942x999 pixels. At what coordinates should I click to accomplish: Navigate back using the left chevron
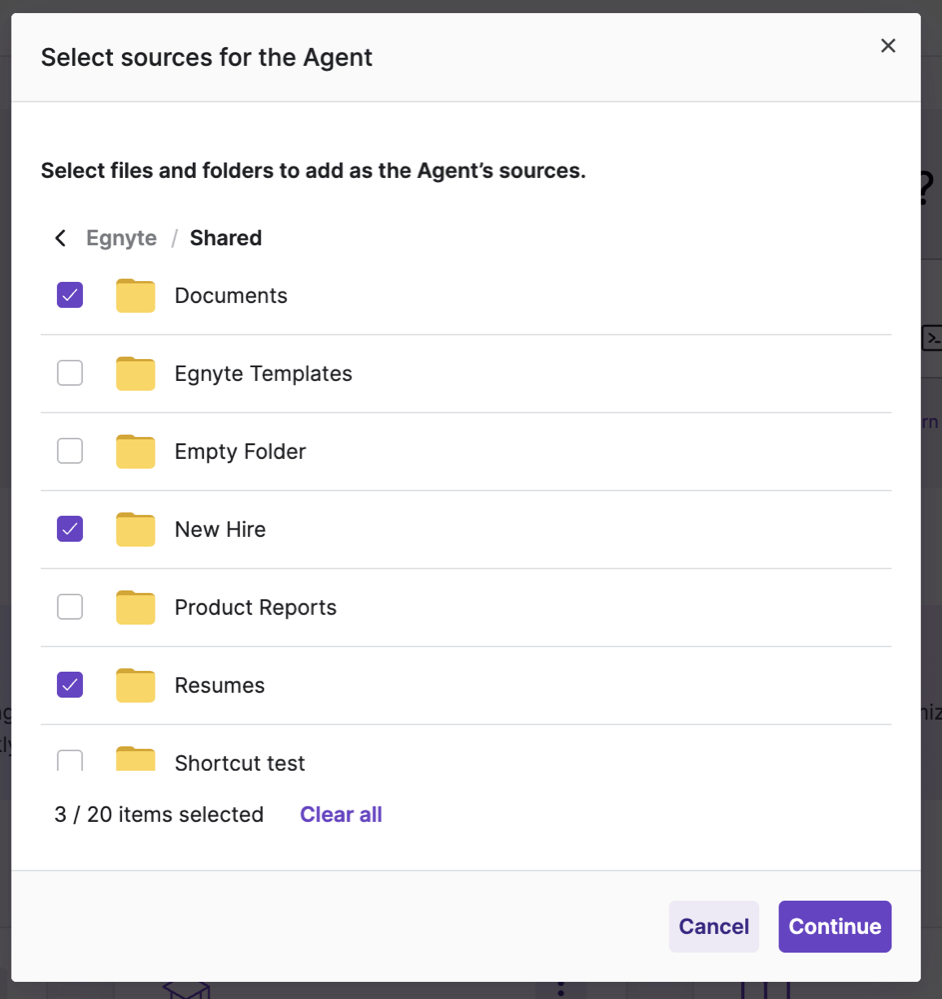tap(60, 238)
